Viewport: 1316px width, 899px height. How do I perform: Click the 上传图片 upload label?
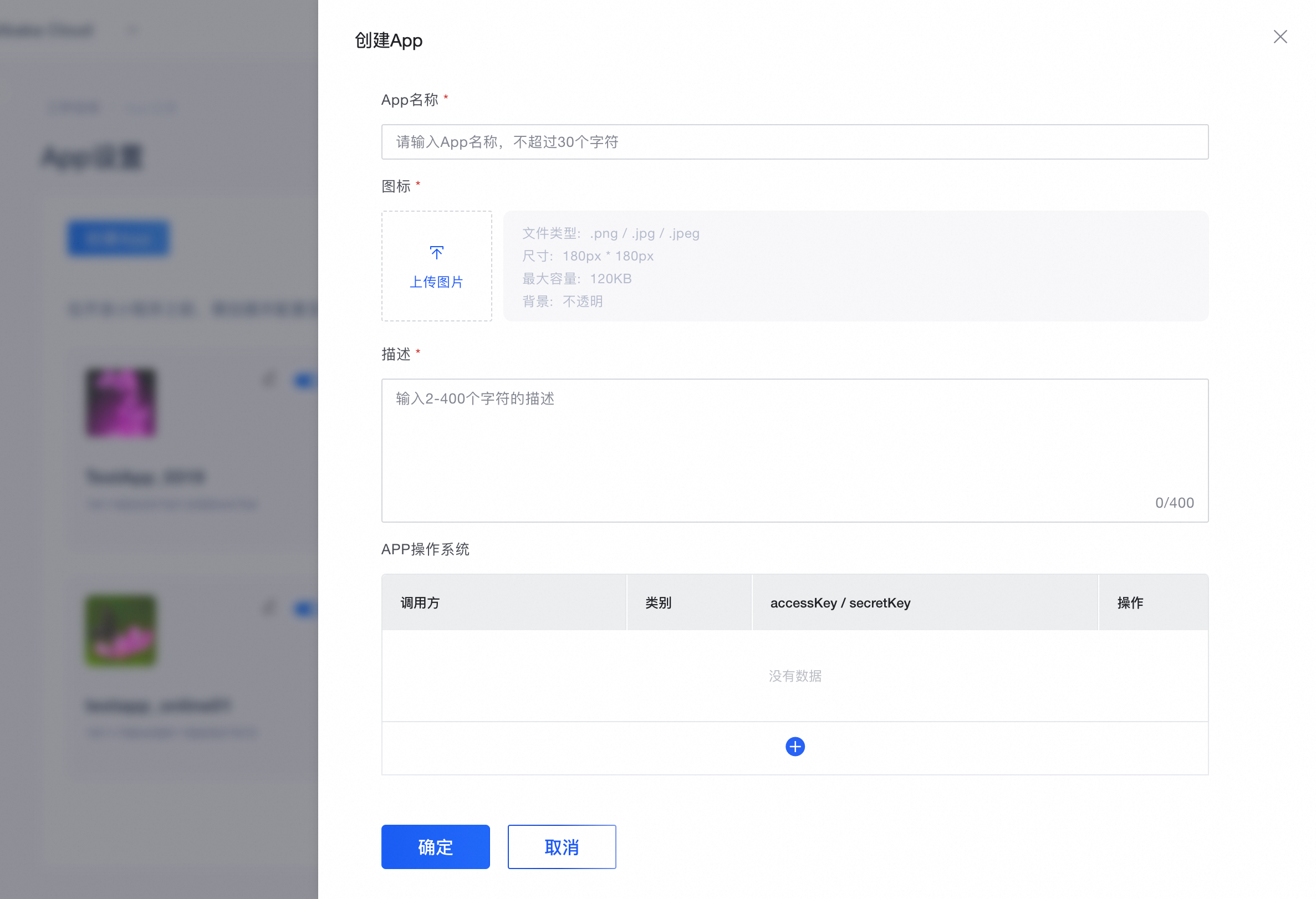click(x=436, y=282)
